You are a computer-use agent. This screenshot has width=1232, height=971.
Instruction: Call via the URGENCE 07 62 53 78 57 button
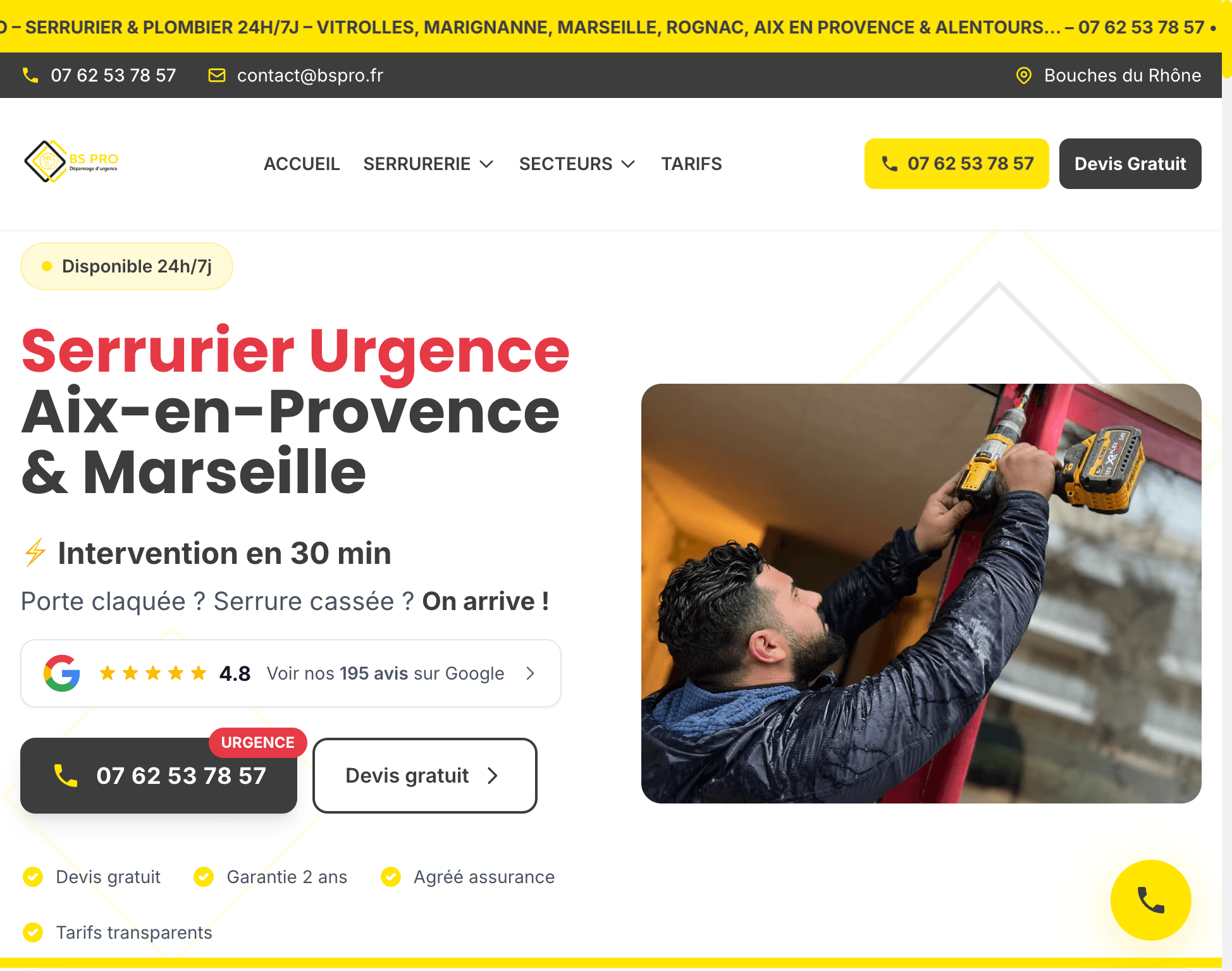[159, 776]
